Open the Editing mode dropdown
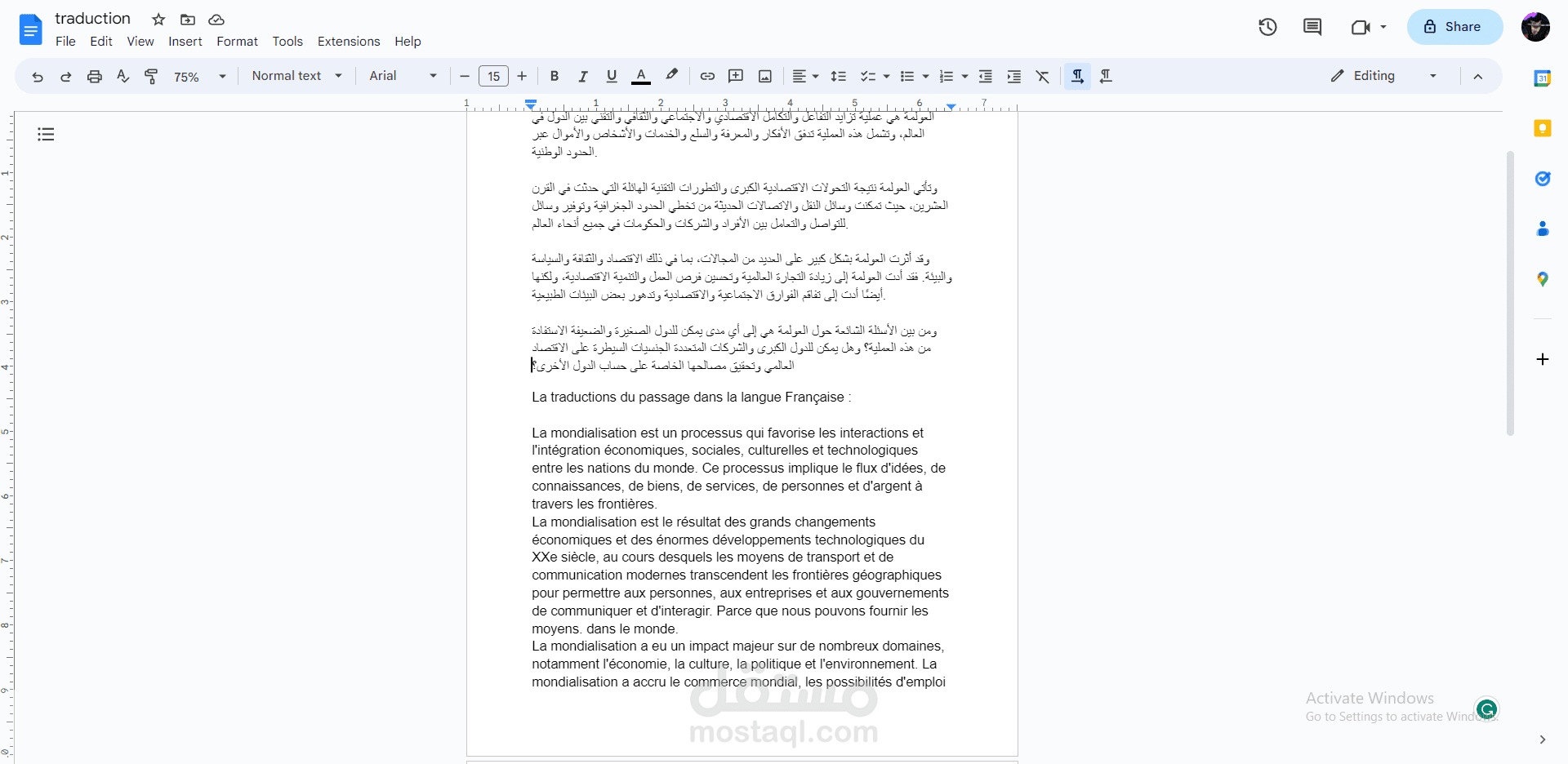The width and height of the screenshot is (1568, 764). (1383, 76)
